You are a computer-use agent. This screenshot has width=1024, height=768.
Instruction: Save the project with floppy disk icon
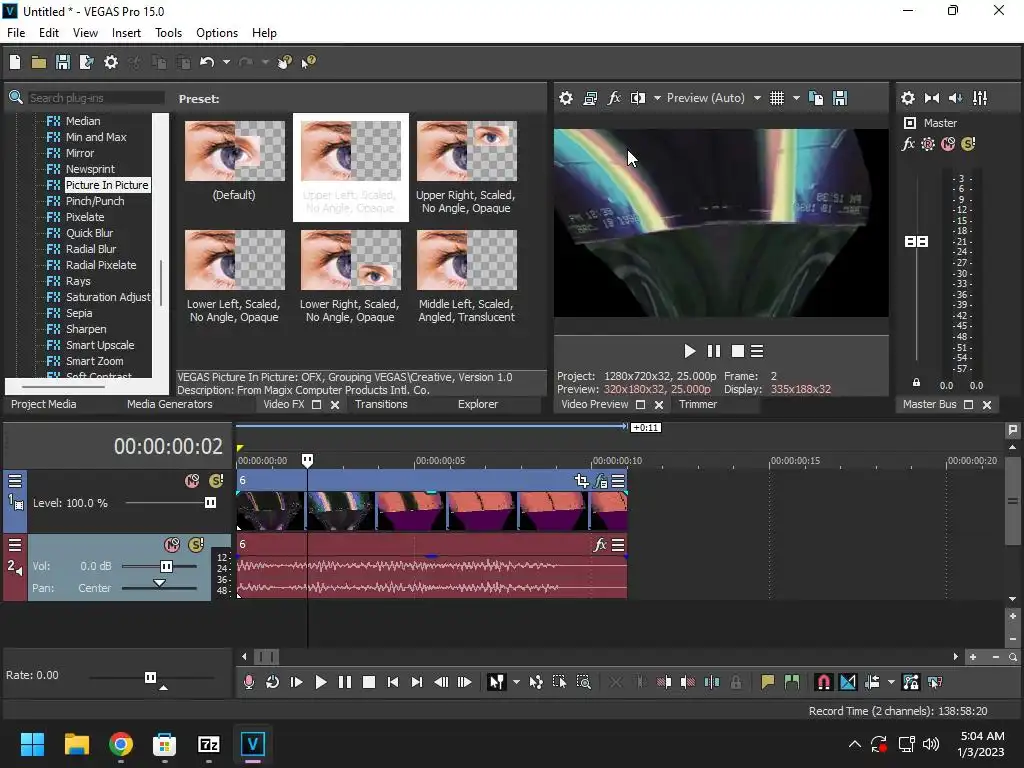pyautogui.click(x=63, y=62)
